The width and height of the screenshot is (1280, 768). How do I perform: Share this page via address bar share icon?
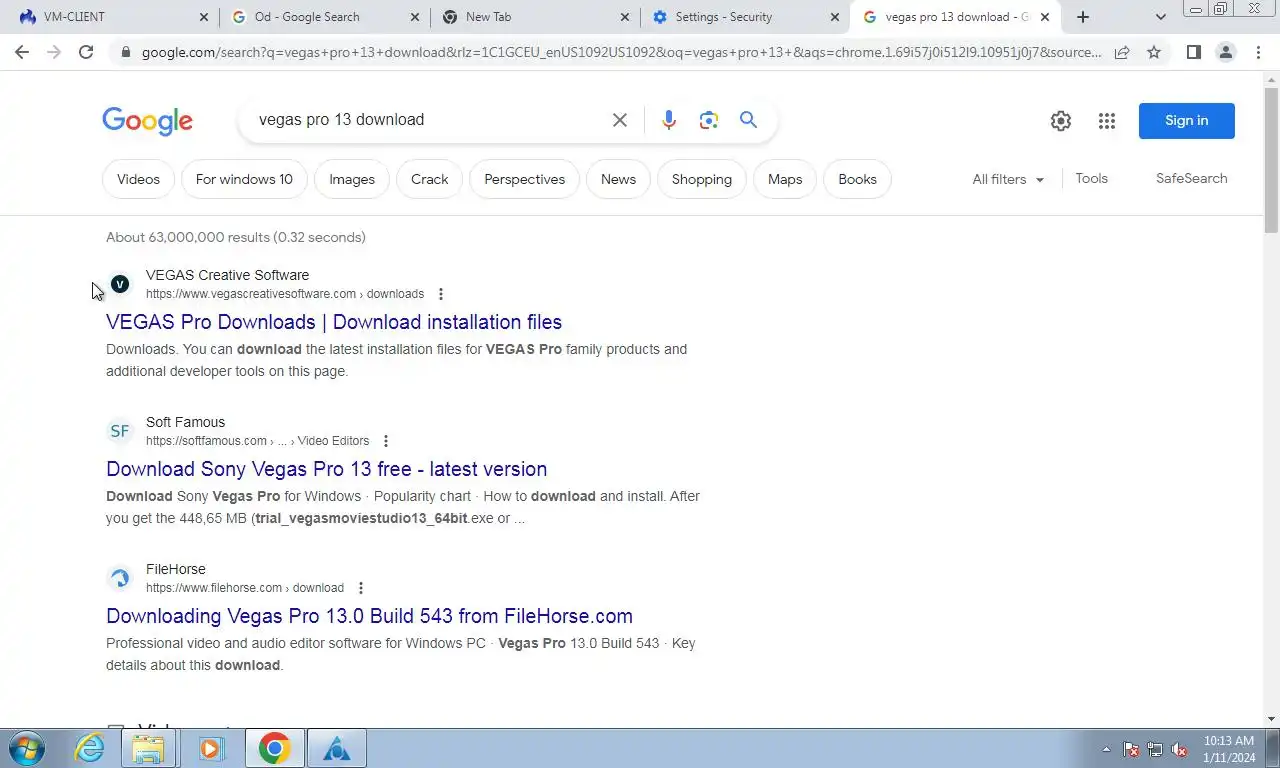click(1122, 52)
